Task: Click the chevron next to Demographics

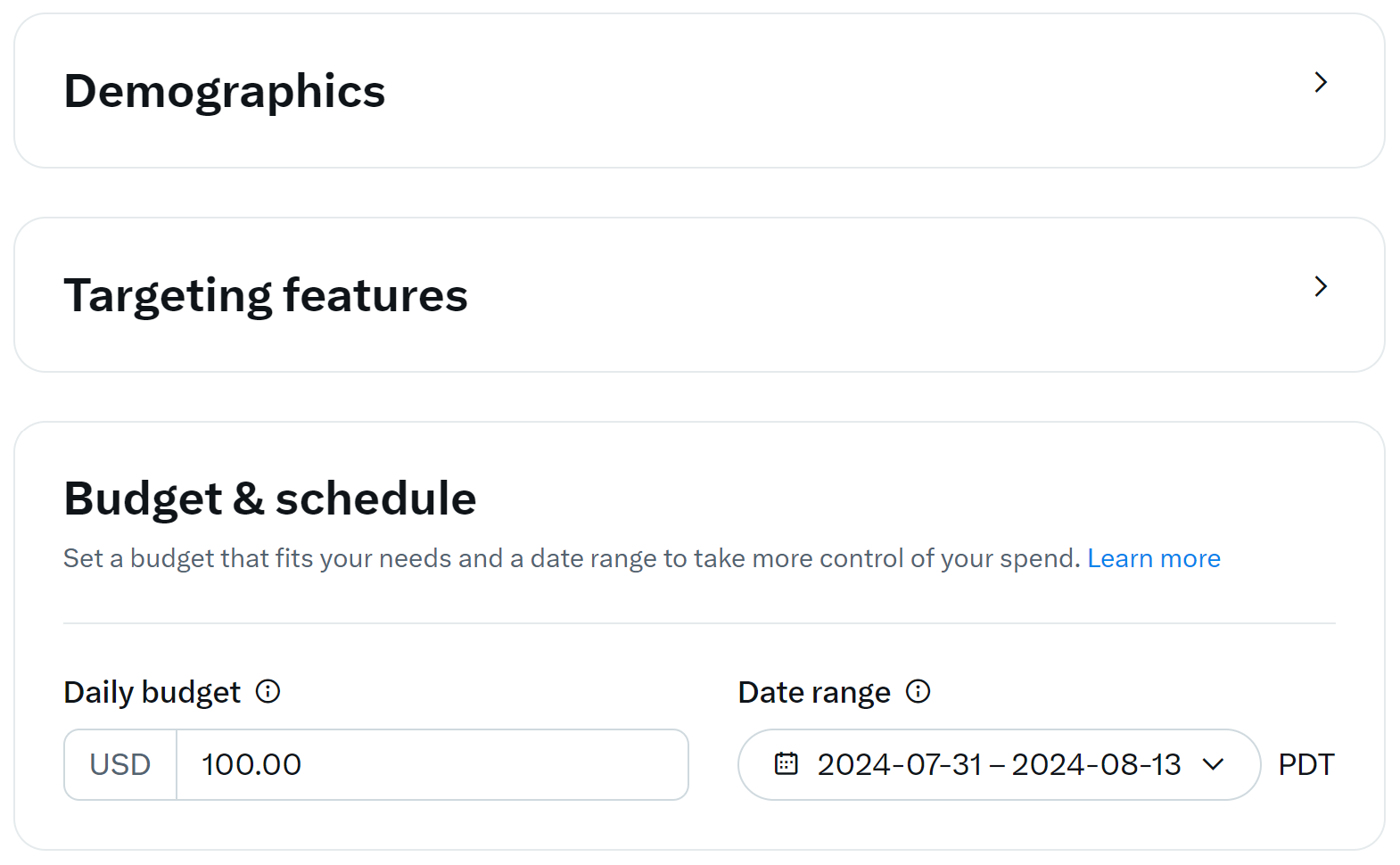Action: (x=1322, y=82)
